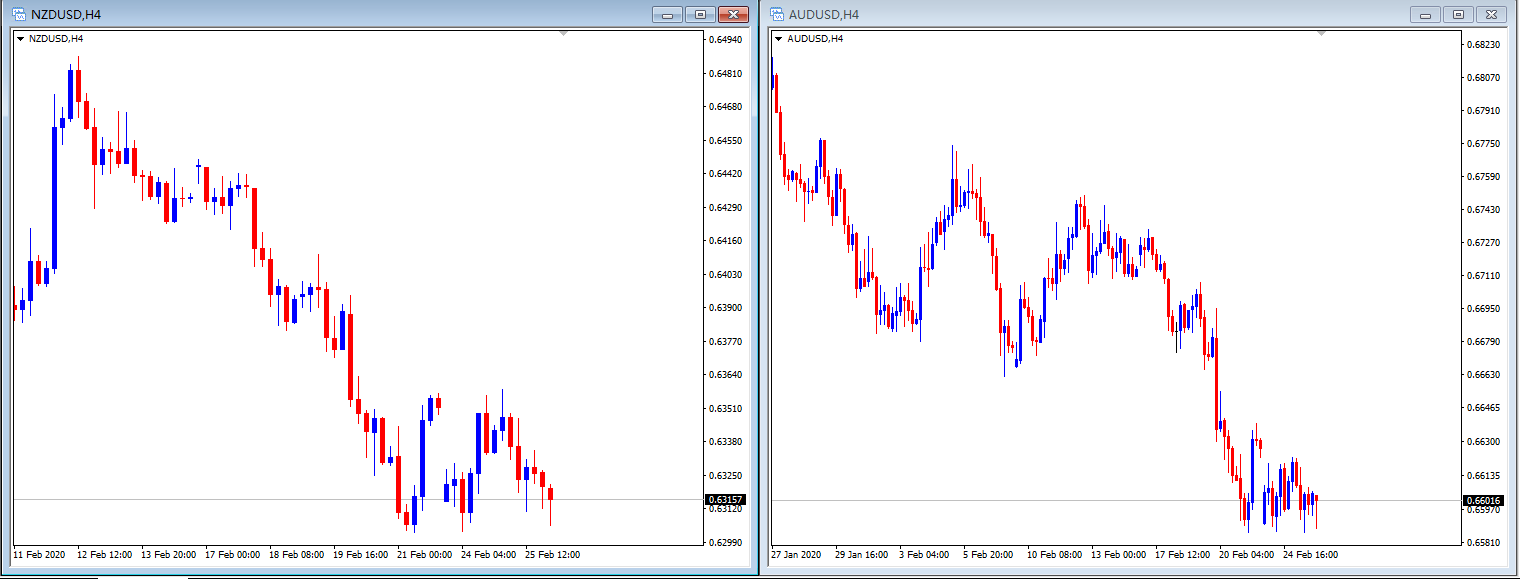Click the 0.64160 price level in NZDUSD

coord(725,241)
